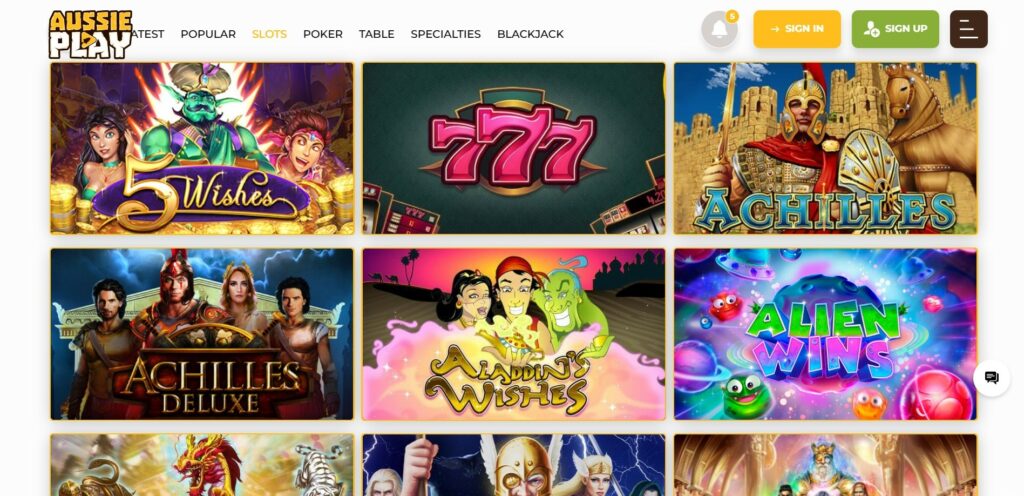Launch the Alien Wins slot game
The width and height of the screenshot is (1024, 496).
[x=825, y=334]
